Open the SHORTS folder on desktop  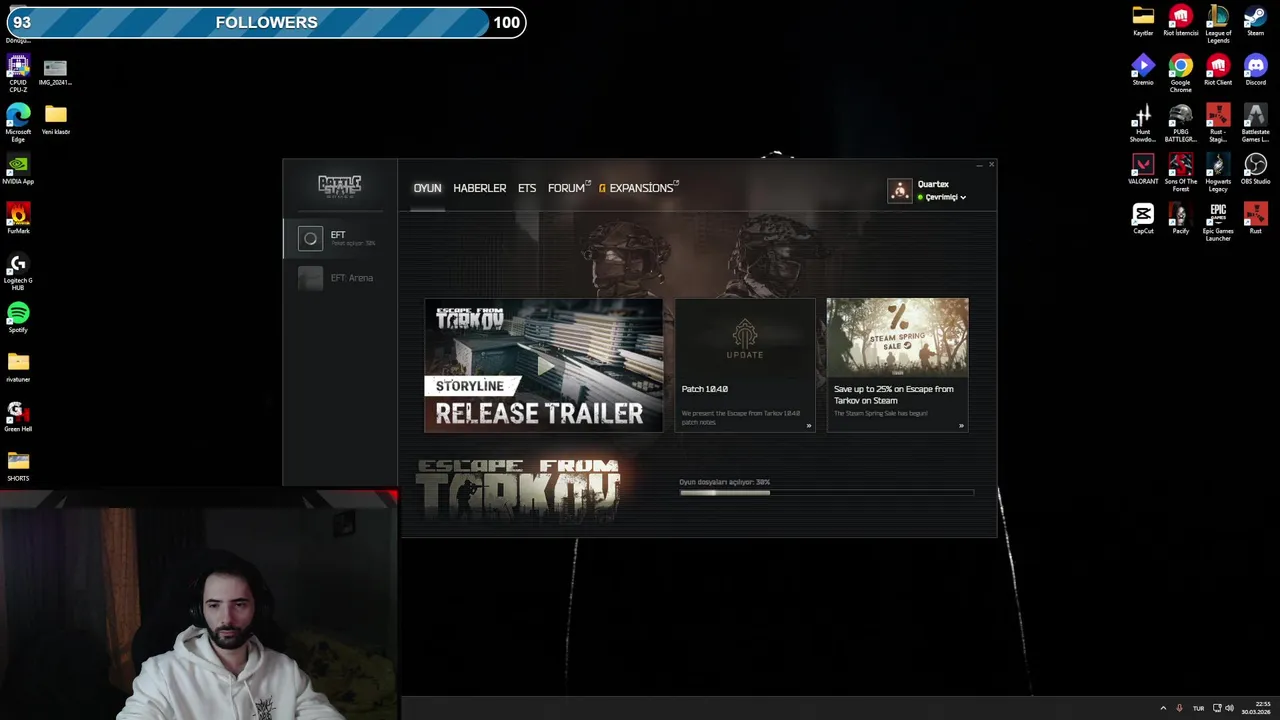18,466
